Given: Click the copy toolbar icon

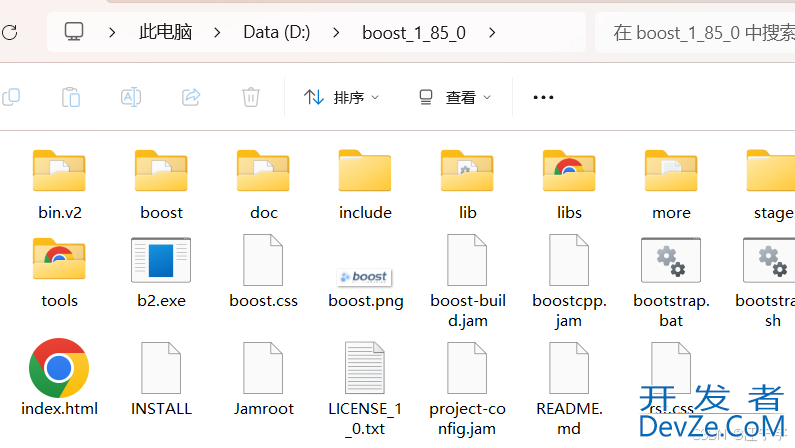Looking at the screenshot, I should click(x=11, y=97).
